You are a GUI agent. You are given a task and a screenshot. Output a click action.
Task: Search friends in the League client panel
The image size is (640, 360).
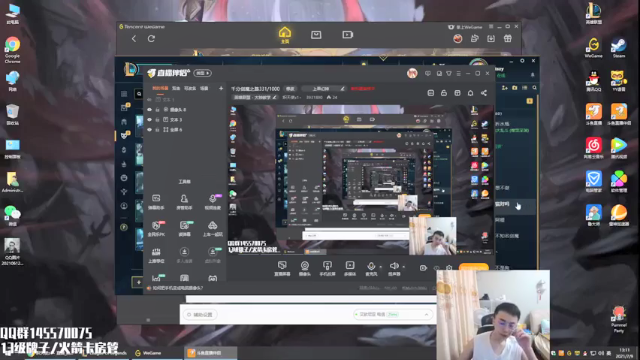(x=534, y=88)
